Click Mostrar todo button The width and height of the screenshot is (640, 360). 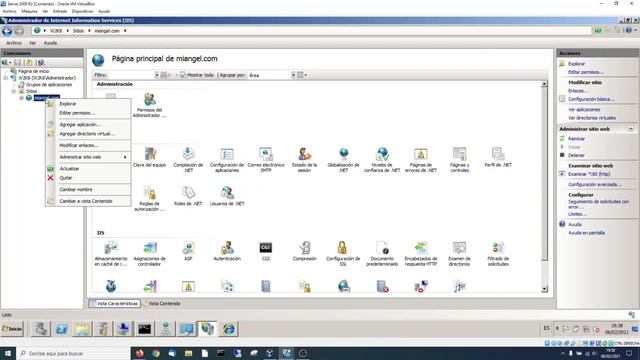197,76
